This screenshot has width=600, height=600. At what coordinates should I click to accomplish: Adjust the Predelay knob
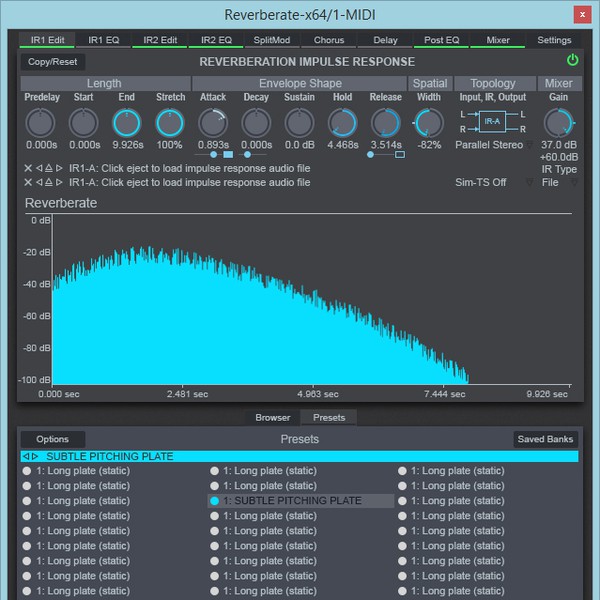click(x=40, y=123)
